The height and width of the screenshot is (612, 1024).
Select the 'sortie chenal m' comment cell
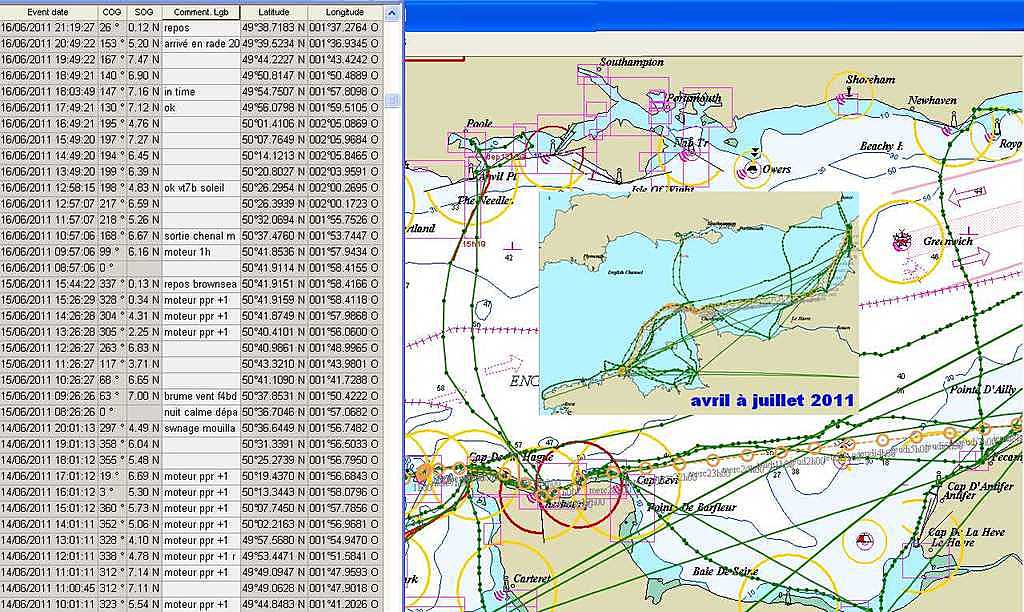click(200, 236)
